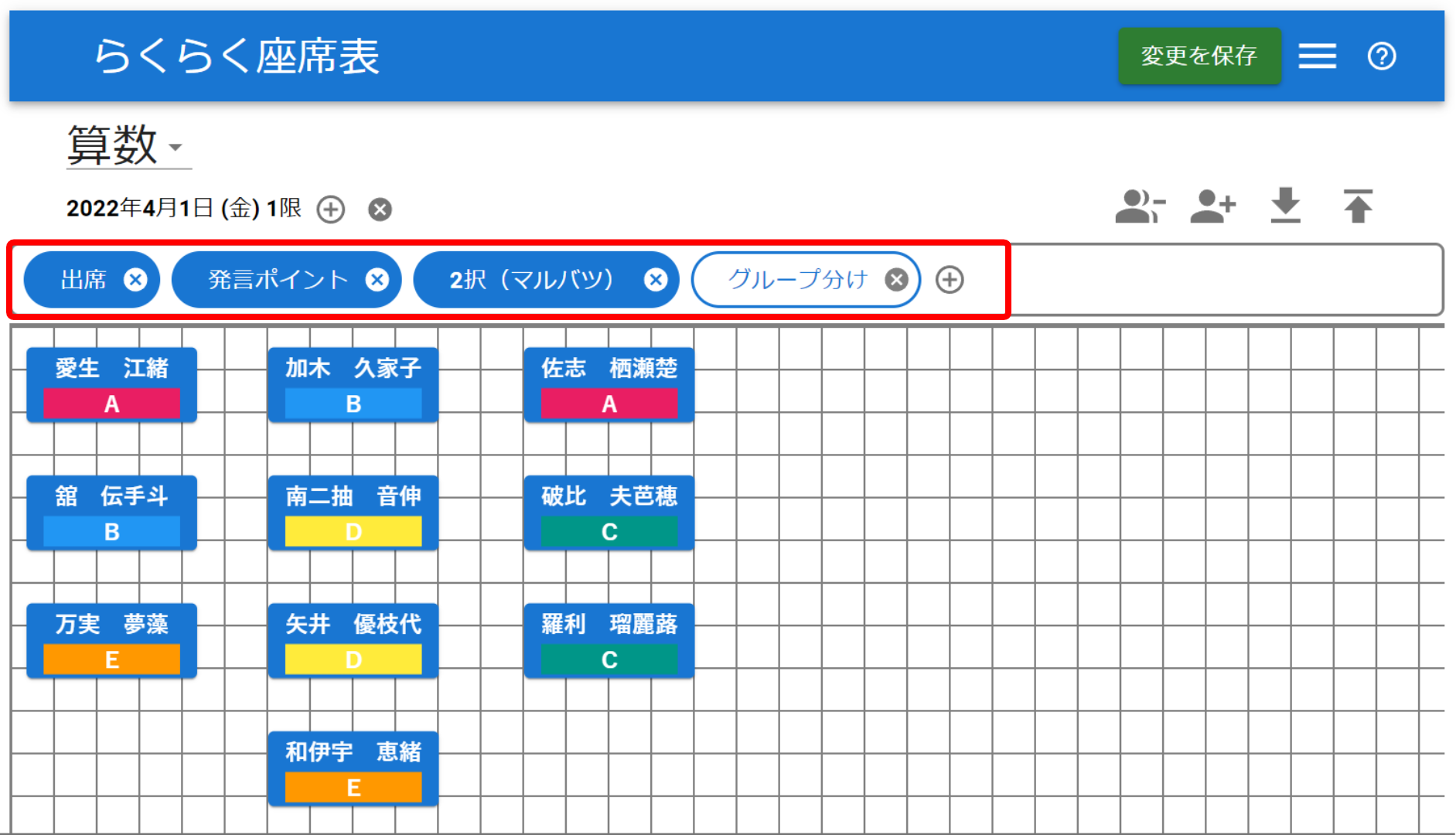Remove the グループ分け chip

click(896, 279)
